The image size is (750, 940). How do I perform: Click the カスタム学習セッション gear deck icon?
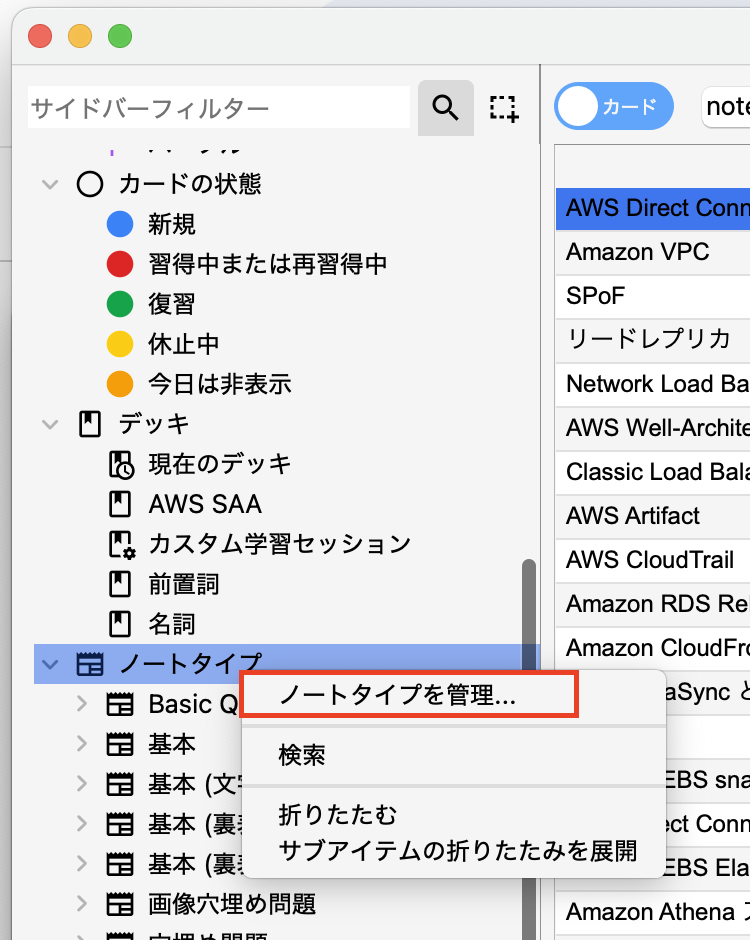pyautogui.click(x=120, y=544)
